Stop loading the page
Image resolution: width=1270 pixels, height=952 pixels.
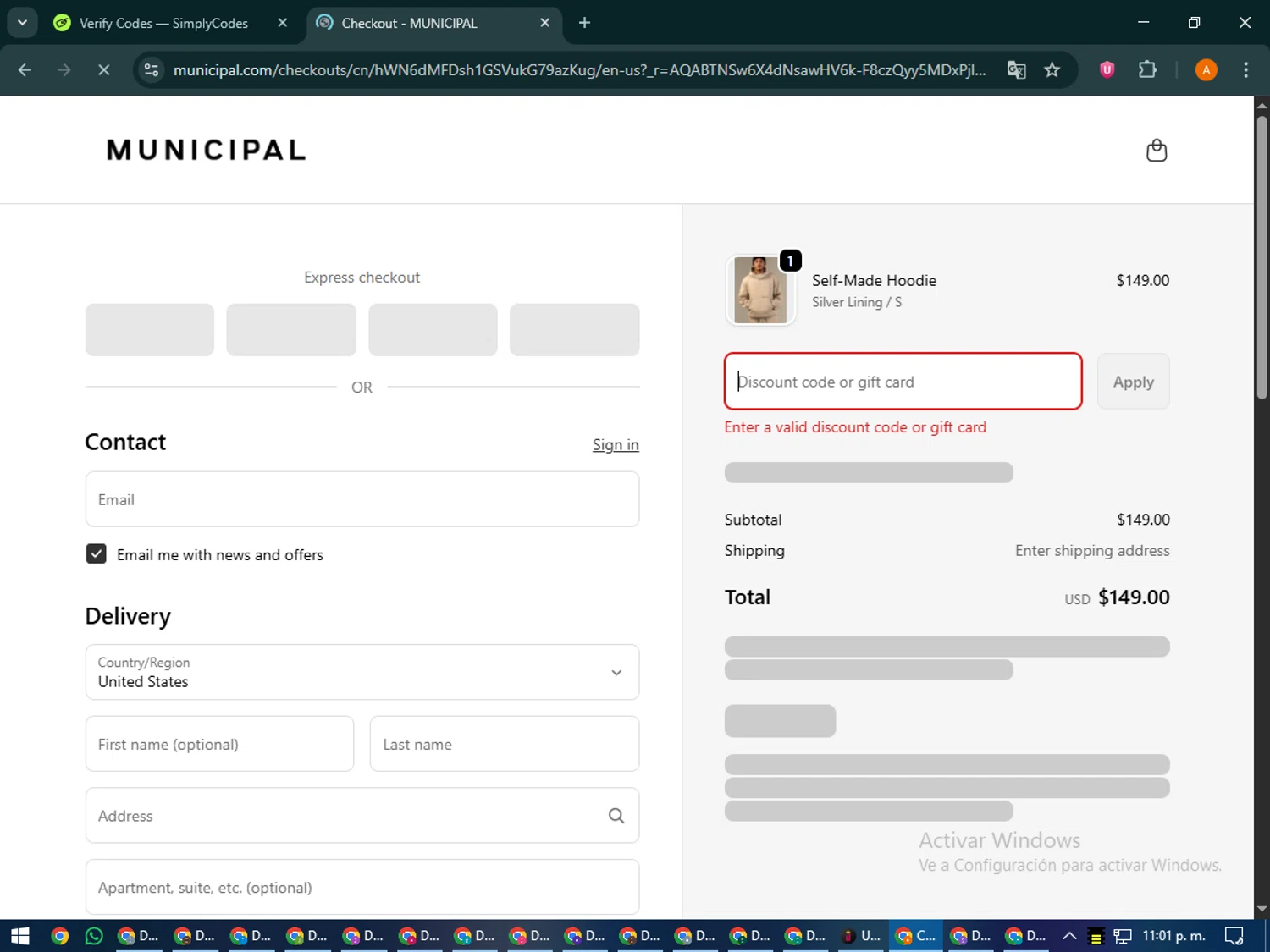click(104, 70)
